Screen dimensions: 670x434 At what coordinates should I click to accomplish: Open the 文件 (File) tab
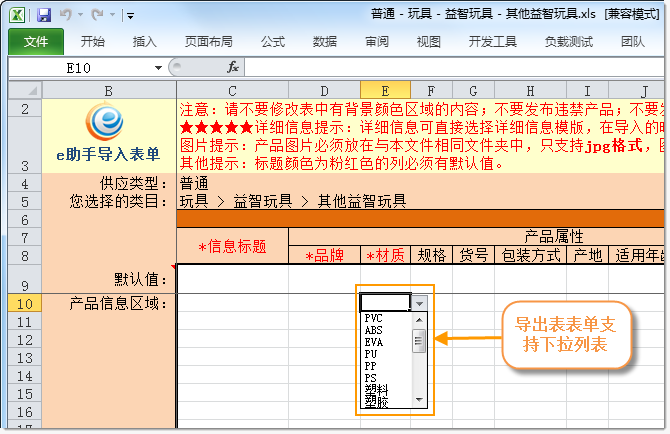pos(36,41)
